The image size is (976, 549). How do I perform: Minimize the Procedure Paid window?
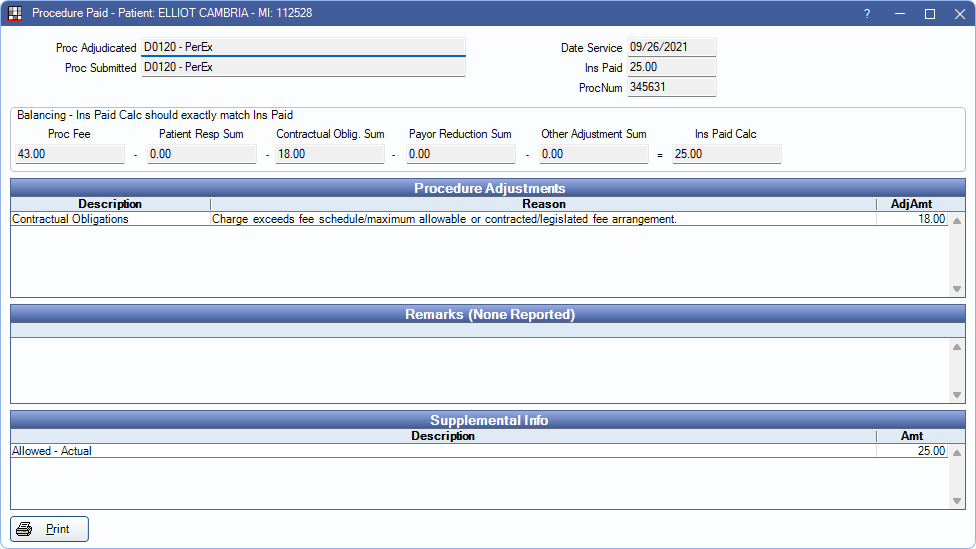point(898,14)
